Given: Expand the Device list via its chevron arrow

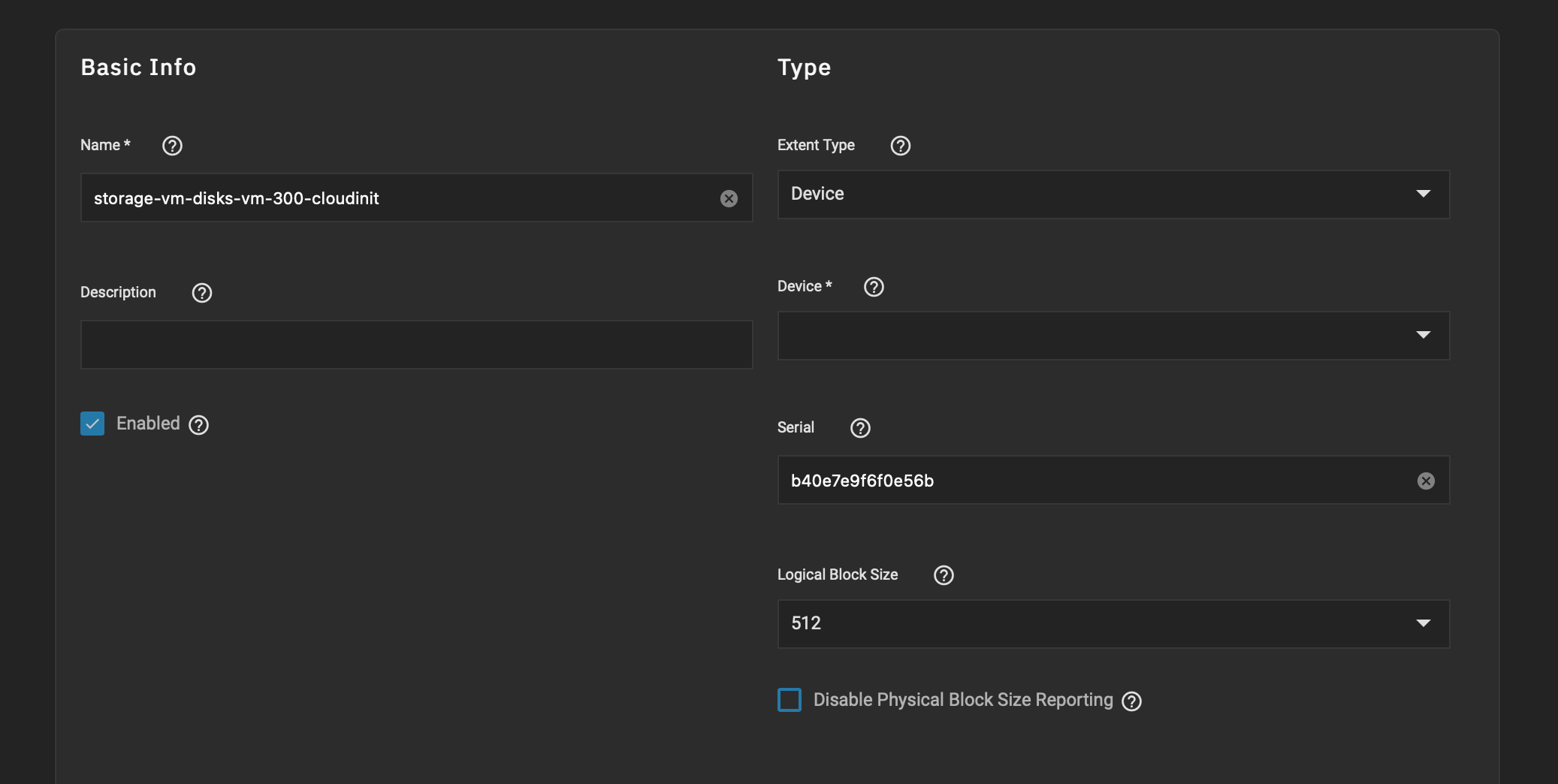Looking at the screenshot, I should click(1424, 336).
